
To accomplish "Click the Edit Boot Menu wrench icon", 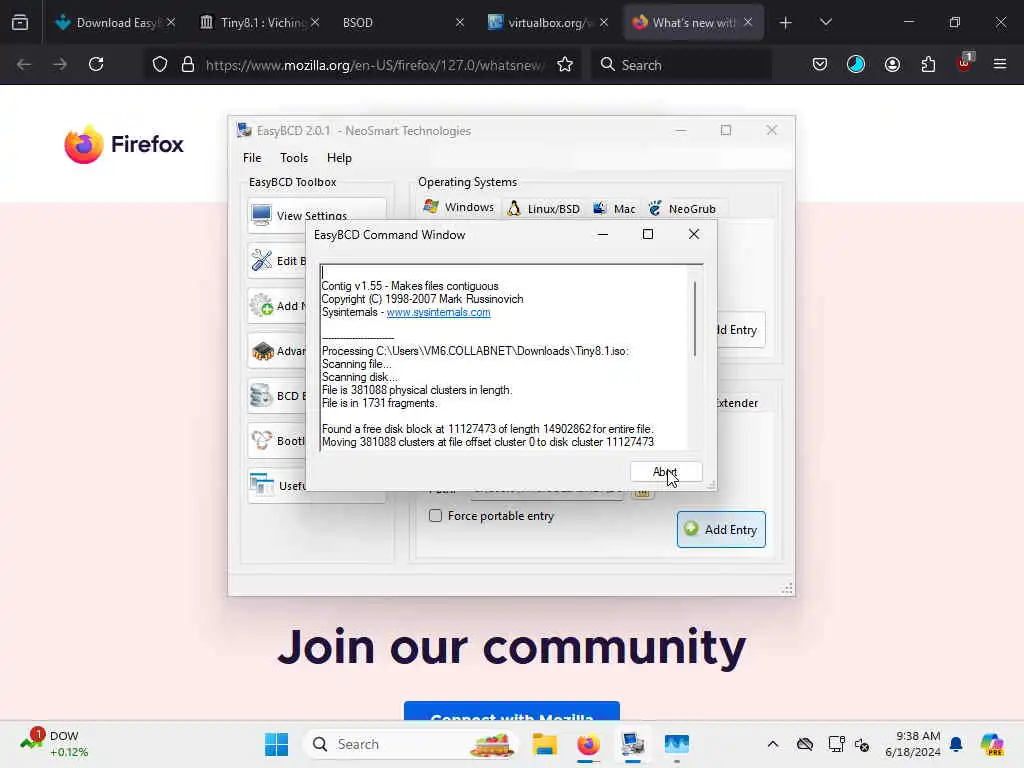I will (262, 261).
